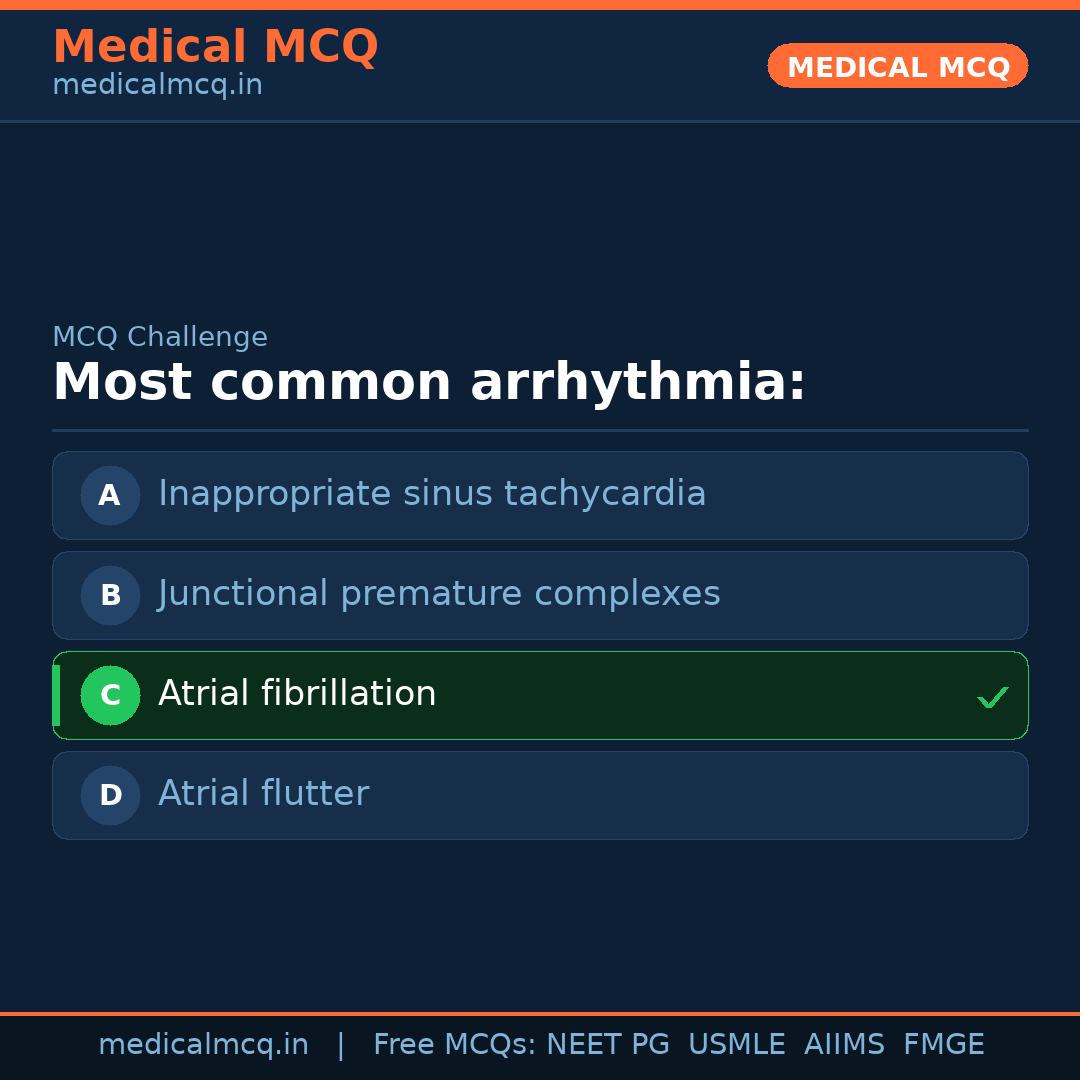Open the Medical MCQ header title

[215, 47]
